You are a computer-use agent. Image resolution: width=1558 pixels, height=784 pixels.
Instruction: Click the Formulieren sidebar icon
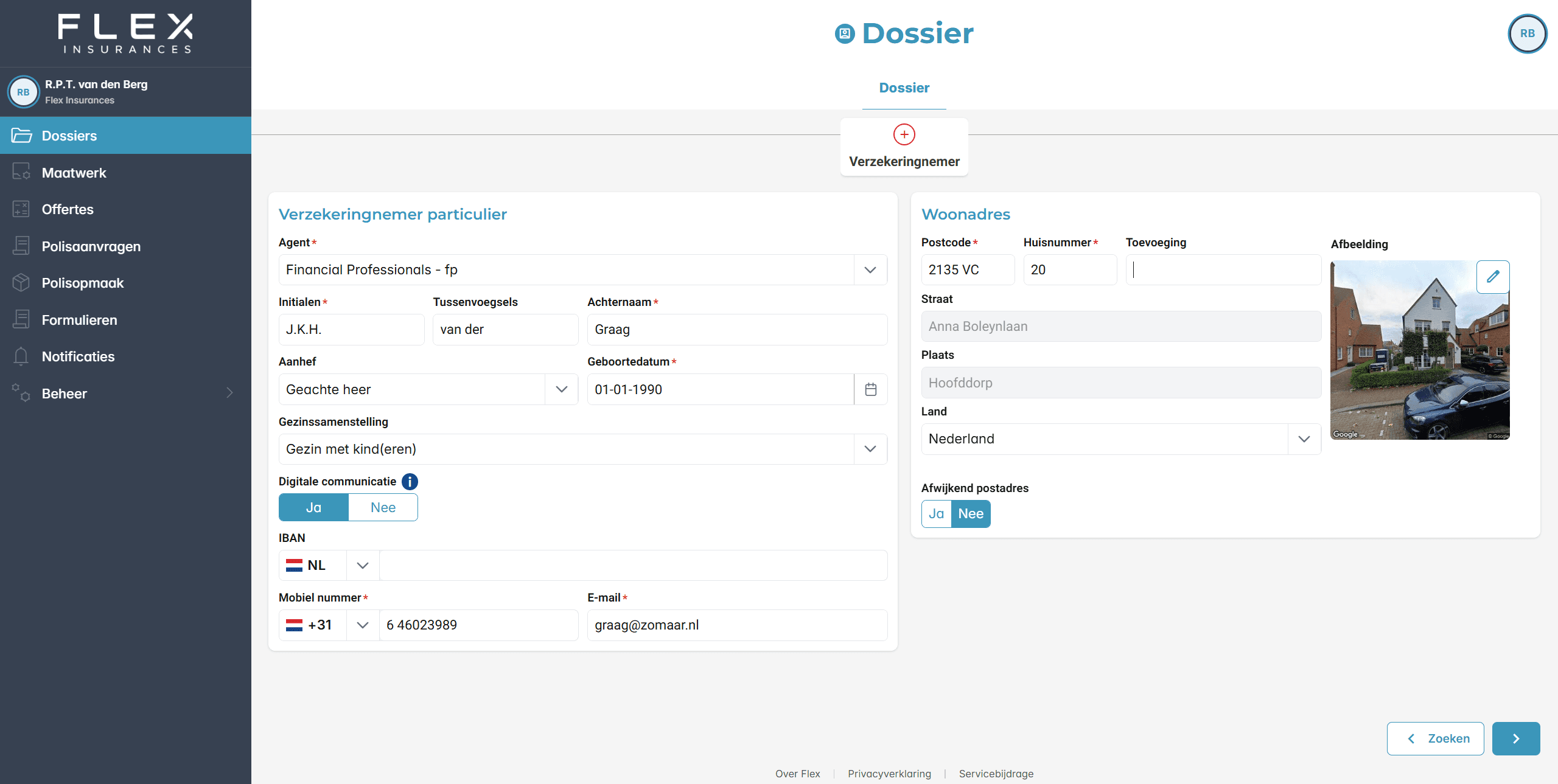point(21,320)
